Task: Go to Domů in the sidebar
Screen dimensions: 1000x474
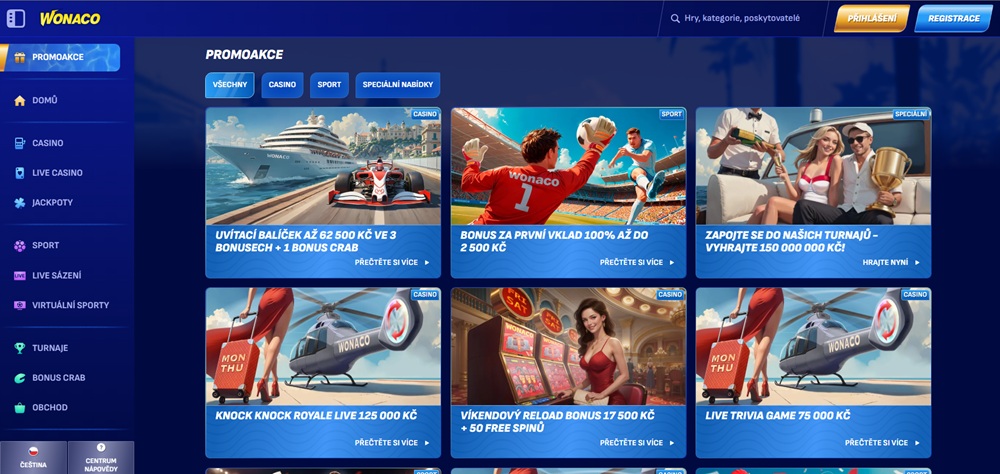Action: pos(45,100)
